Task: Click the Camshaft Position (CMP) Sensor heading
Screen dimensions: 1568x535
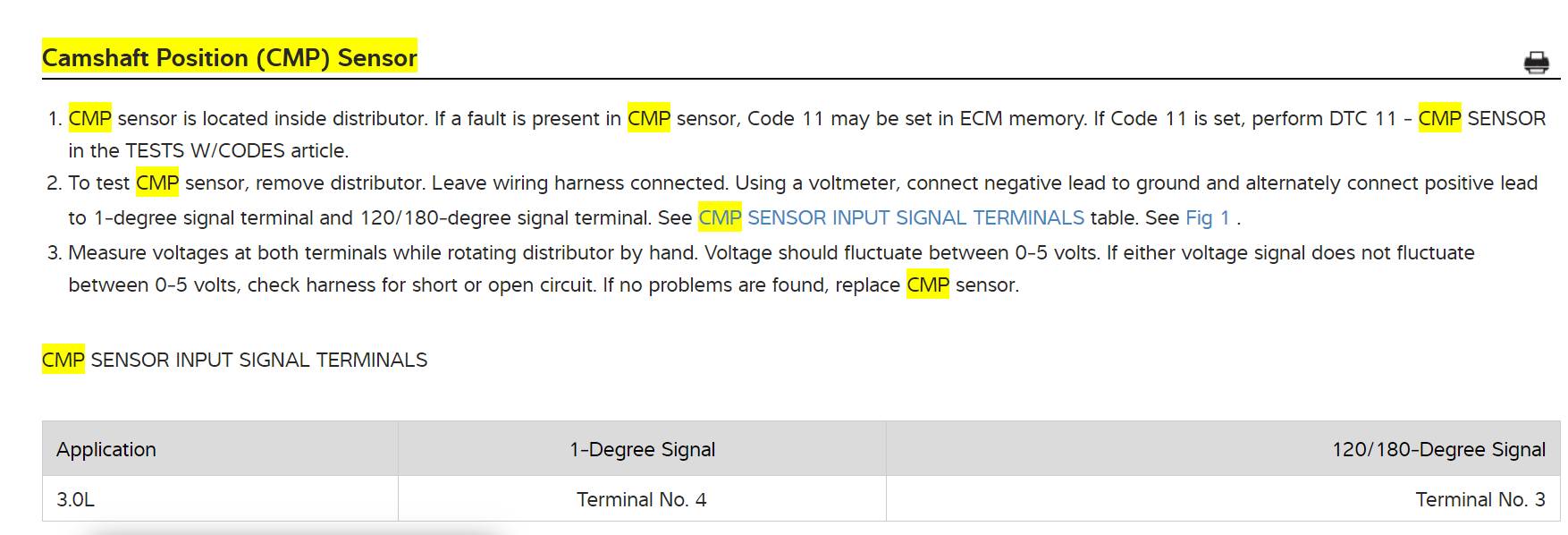Action: (x=229, y=58)
